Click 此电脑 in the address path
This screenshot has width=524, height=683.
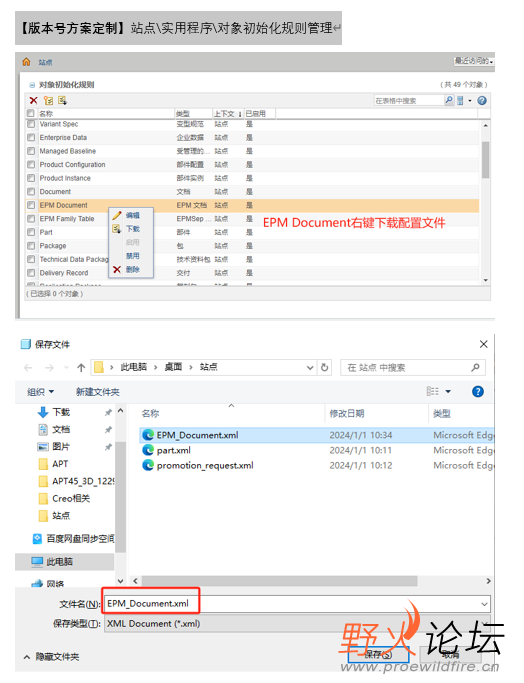coord(134,367)
